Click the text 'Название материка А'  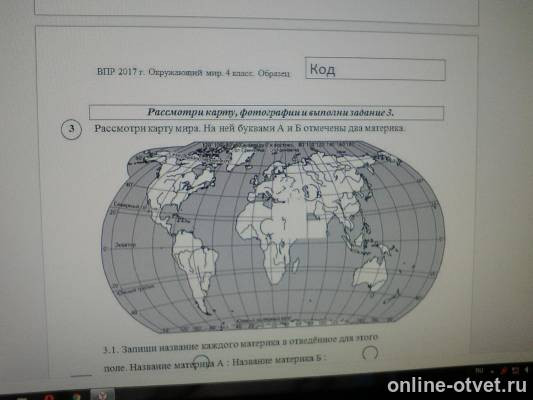pyautogui.click(x=177, y=366)
